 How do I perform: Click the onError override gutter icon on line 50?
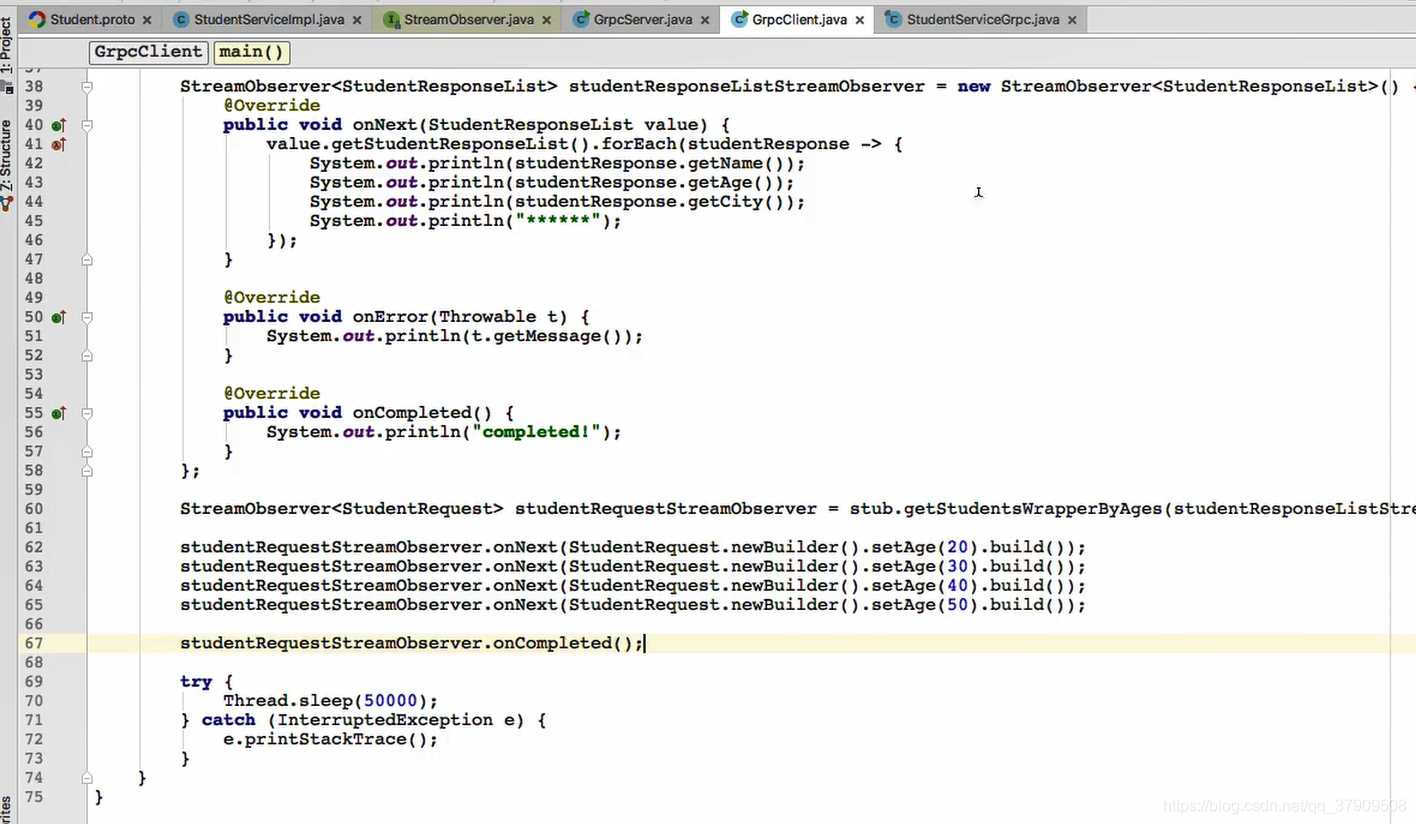[x=59, y=317]
